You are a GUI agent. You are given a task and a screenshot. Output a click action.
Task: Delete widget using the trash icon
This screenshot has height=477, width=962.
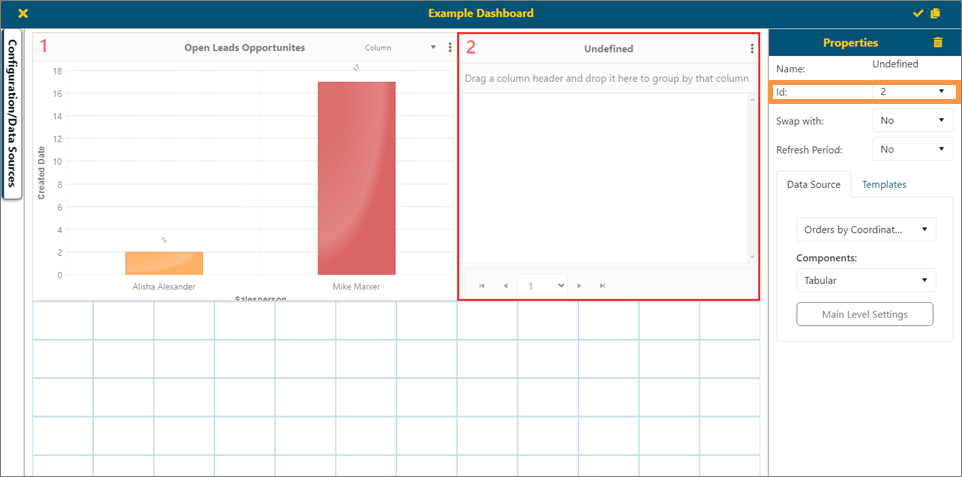coord(937,43)
